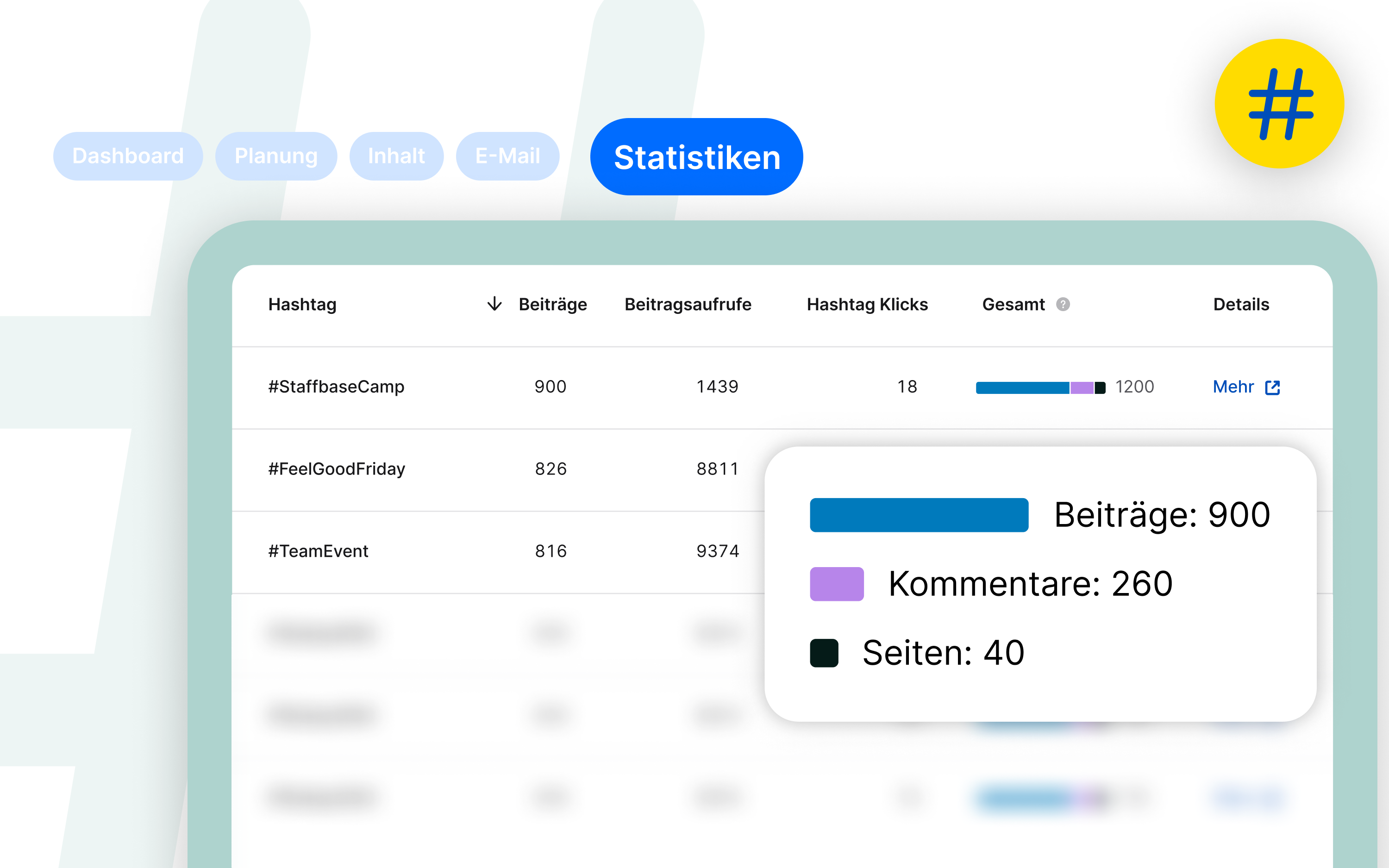Image resolution: width=1389 pixels, height=868 pixels.
Task: Click the Beiträge column header
Action: coord(553,304)
